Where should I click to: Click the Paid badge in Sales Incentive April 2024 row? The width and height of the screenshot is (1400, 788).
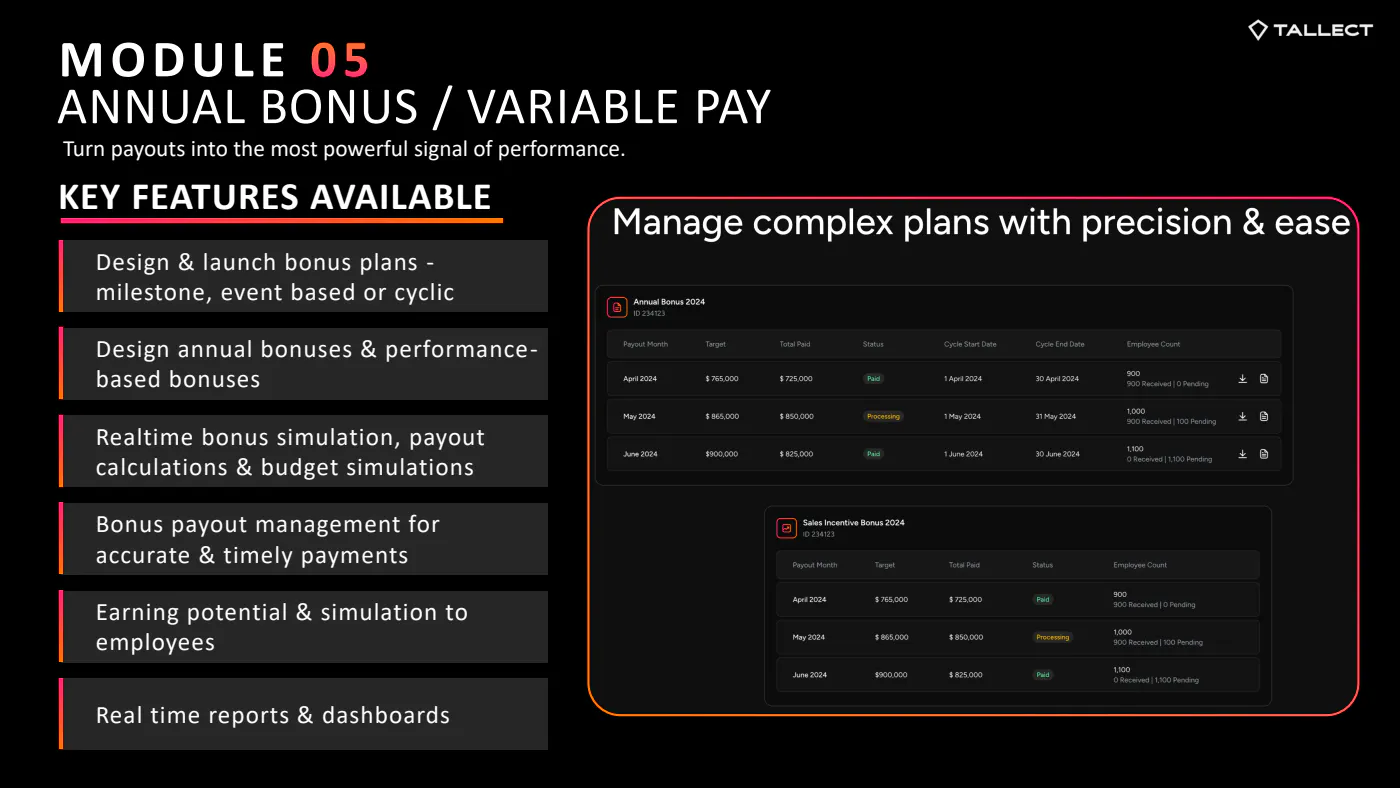(1043, 600)
